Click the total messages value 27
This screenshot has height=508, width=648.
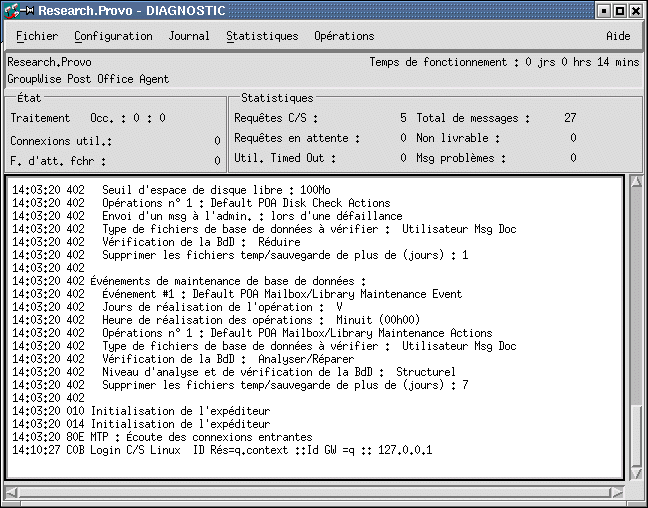[570, 118]
